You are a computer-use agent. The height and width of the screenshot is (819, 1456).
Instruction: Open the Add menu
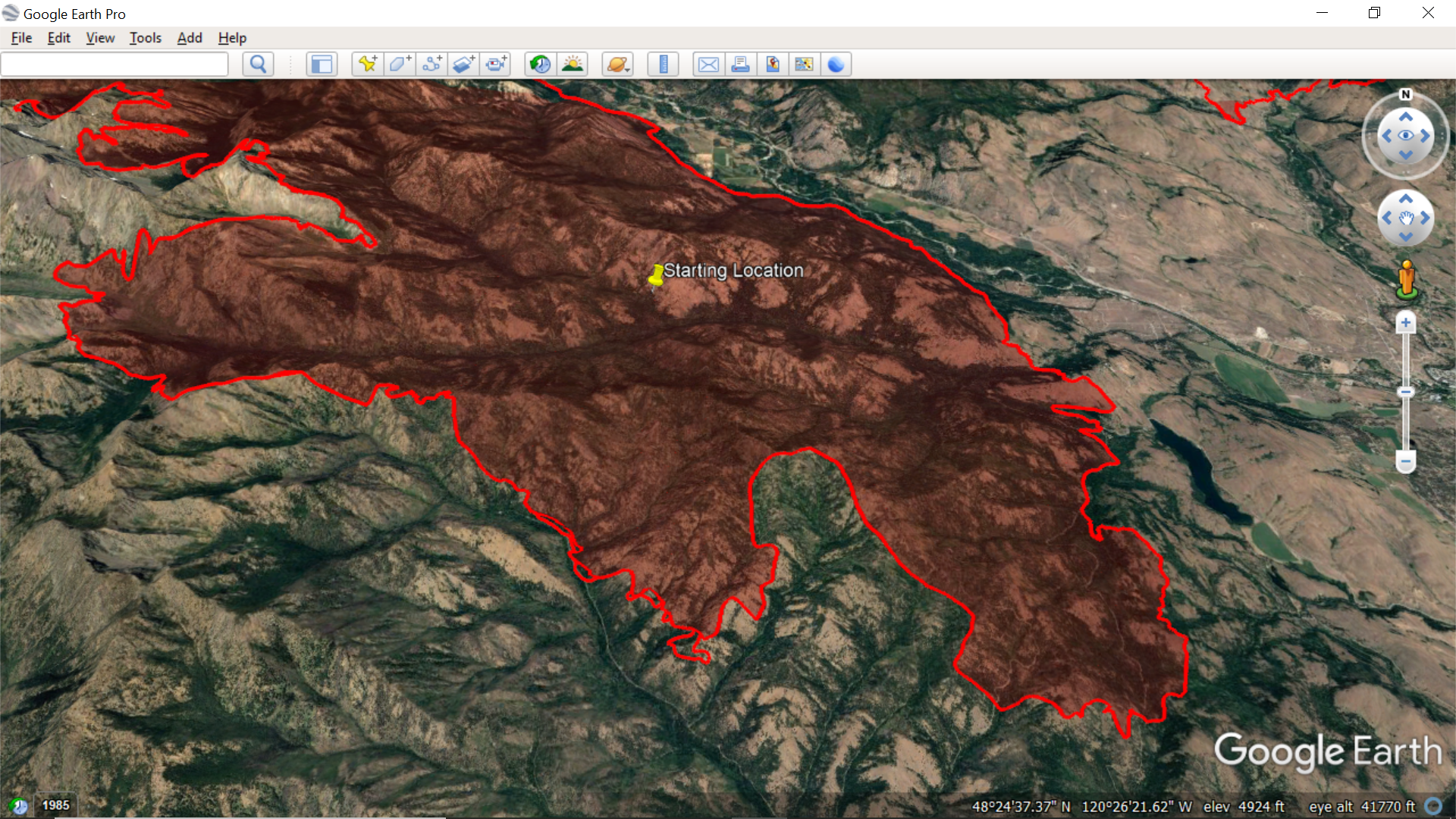(x=190, y=38)
